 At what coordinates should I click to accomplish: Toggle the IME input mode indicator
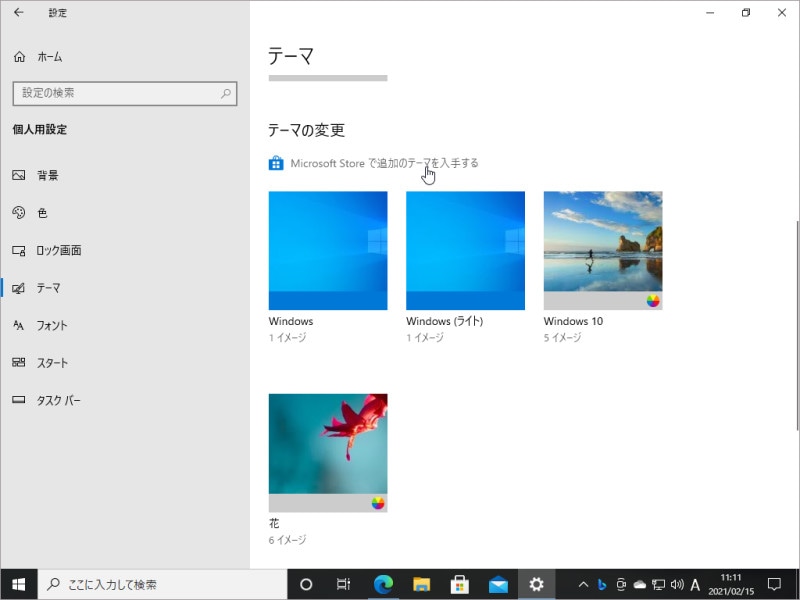pyautogui.click(x=697, y=585)
